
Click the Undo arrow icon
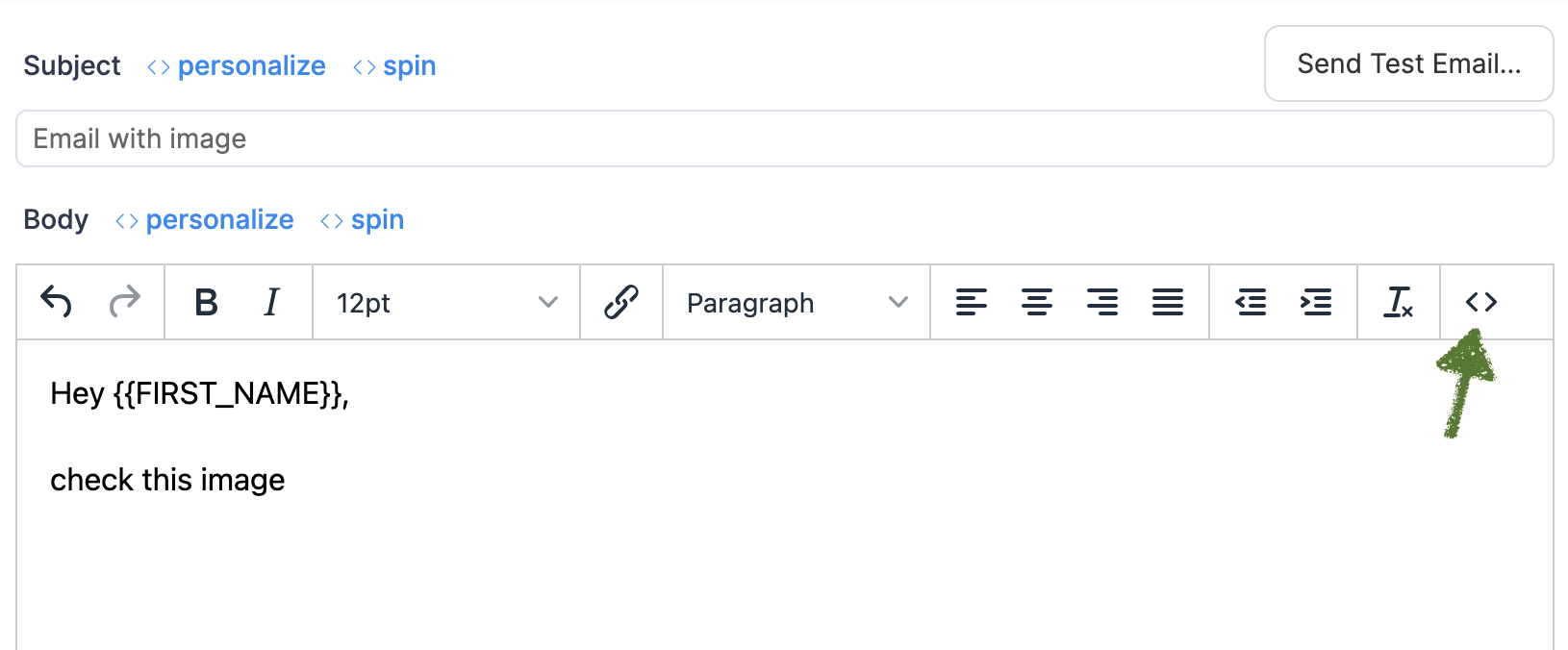pyautogui.click(x=57, y=302)
